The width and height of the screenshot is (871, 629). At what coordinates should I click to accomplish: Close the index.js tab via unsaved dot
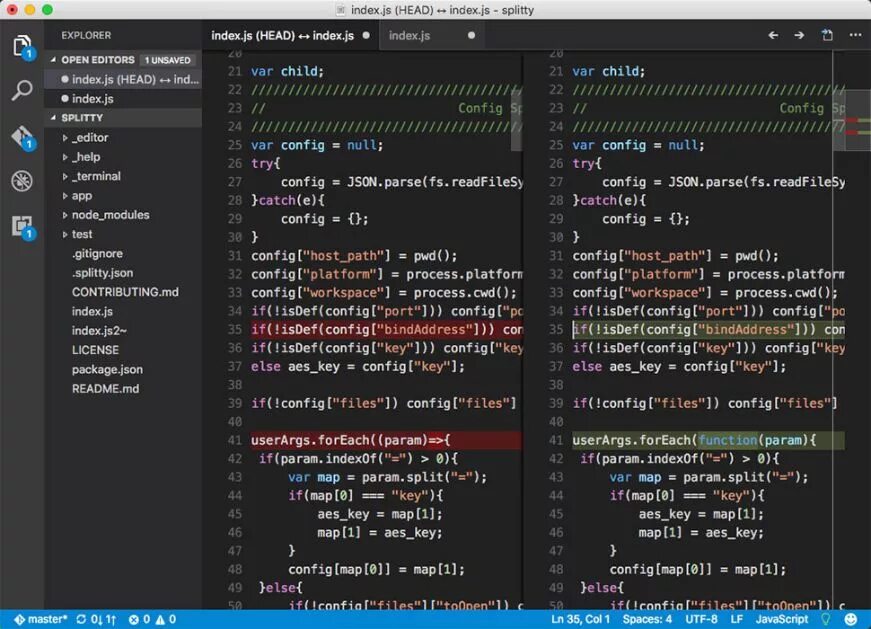(471, 36)
